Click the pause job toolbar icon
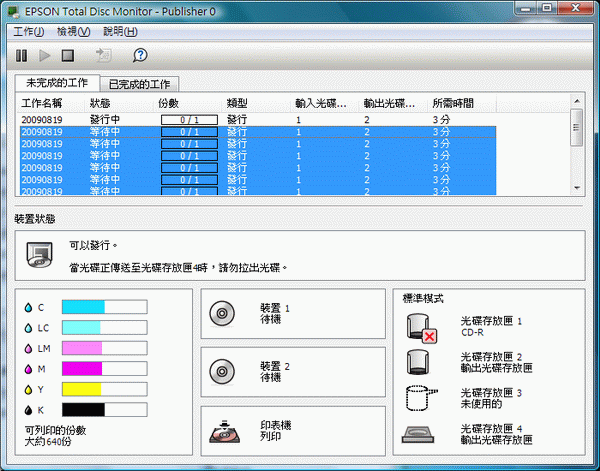The height and width of the screenshot is (471, 600). (x=21, y=56)
